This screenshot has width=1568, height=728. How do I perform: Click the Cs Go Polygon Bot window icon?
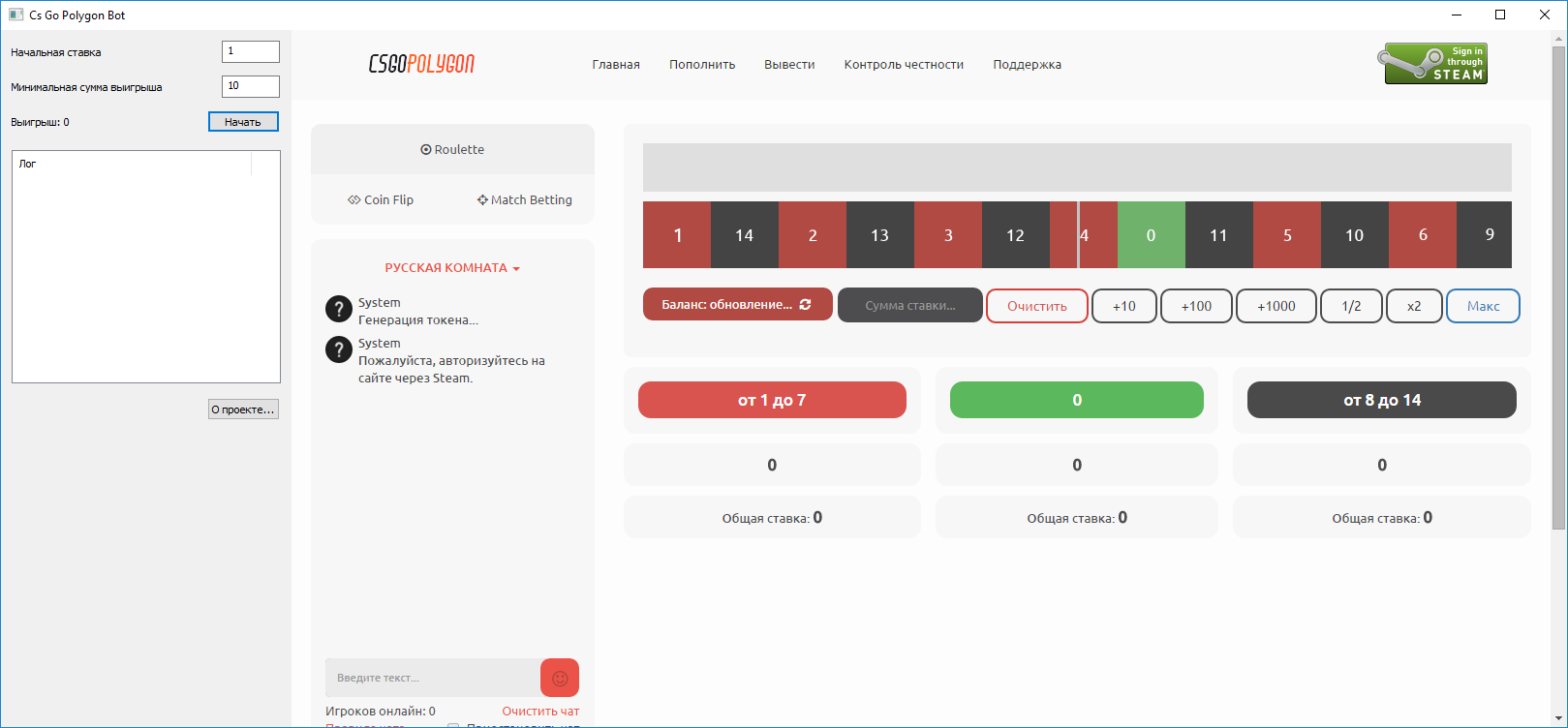point(15,15)
